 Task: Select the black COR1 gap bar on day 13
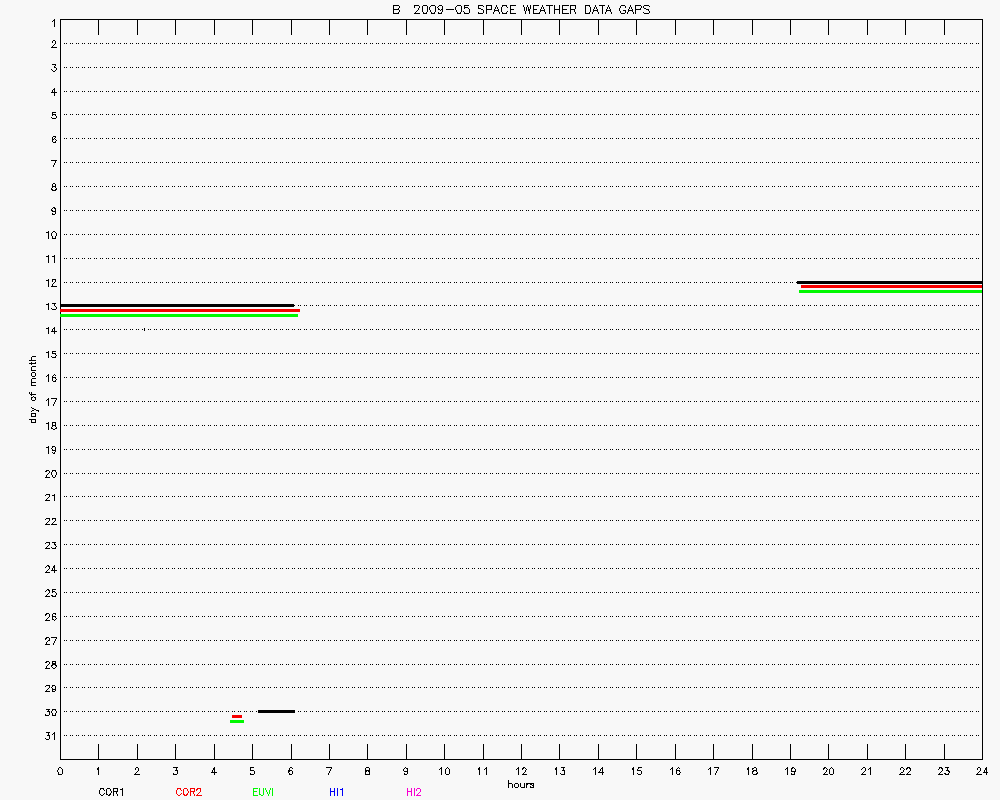(177, 305)
